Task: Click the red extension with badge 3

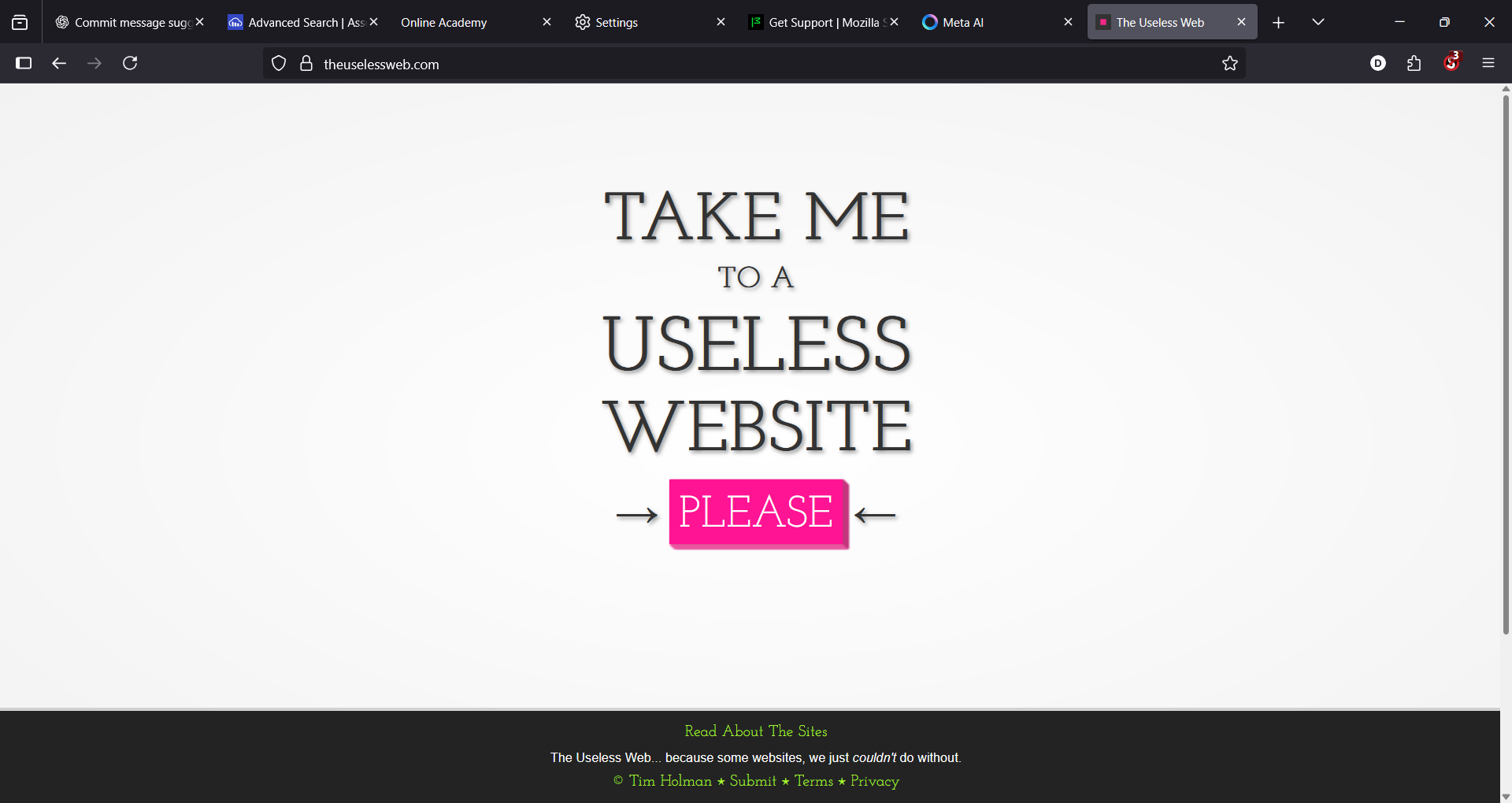Action: [x=1451, y=62]
